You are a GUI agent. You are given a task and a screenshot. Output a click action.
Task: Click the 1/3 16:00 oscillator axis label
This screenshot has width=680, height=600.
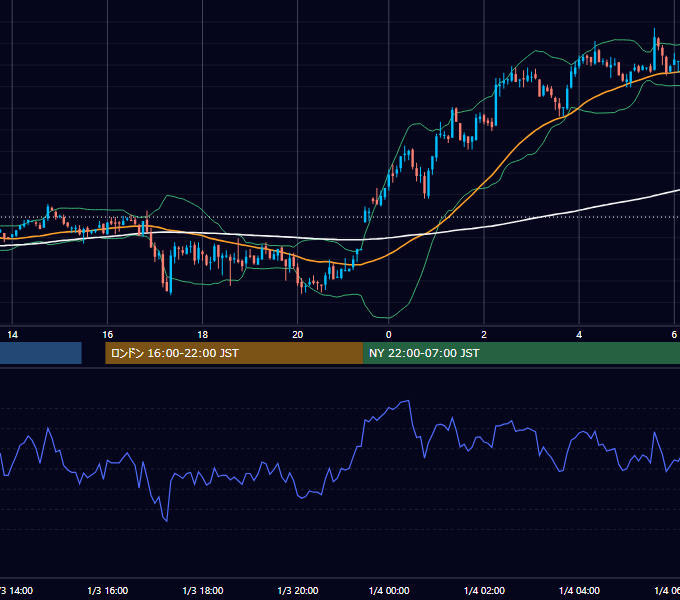[x=108, y=591]
